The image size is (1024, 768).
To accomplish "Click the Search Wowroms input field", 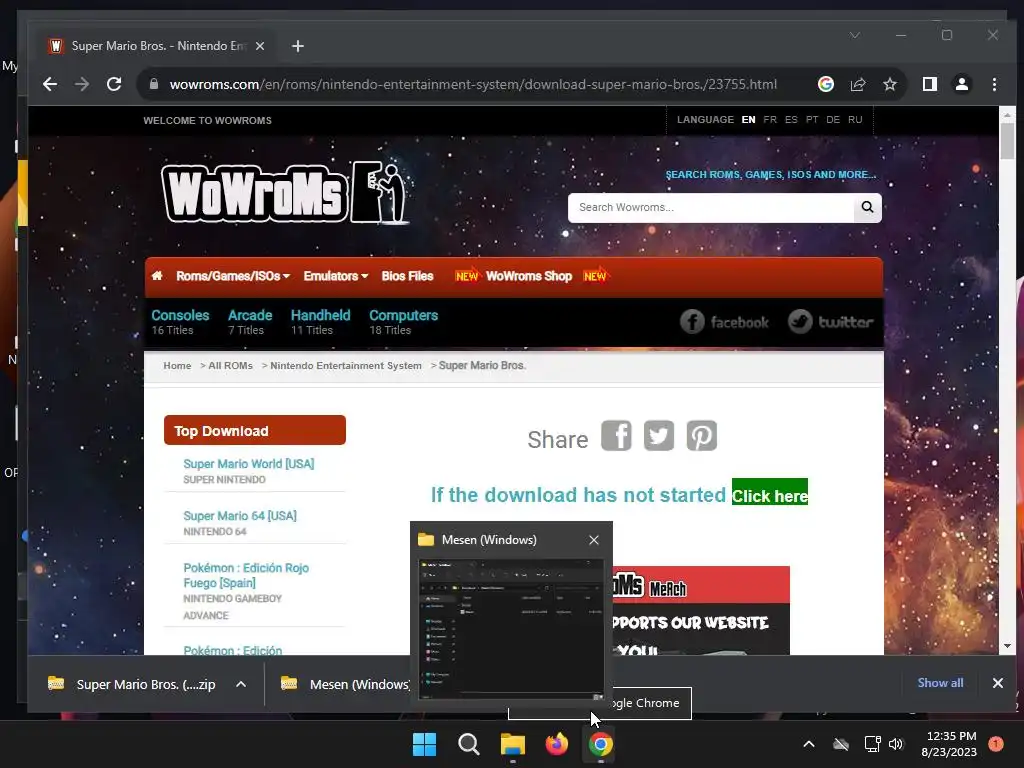I will [711, 208].
